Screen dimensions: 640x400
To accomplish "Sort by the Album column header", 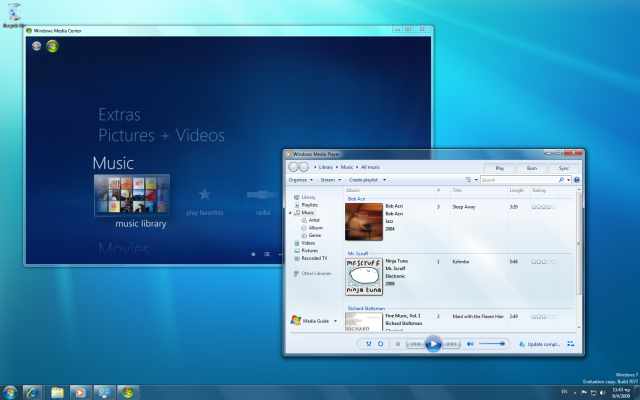I will pos(353,191).
